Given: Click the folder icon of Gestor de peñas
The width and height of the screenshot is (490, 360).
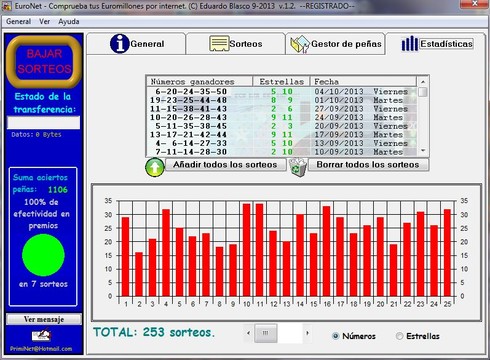Looking at the screenshot, I should click(x=300, y=44).
